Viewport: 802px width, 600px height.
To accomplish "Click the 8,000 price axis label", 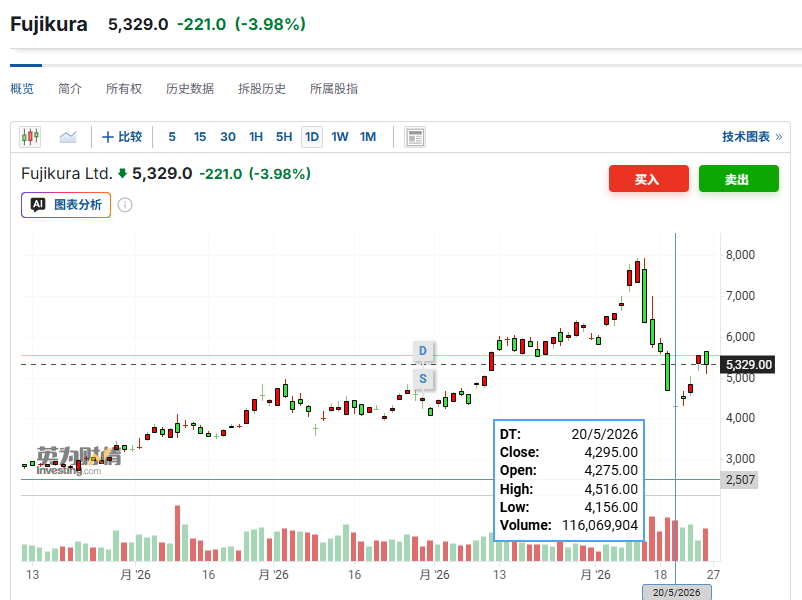I will tap(740, 255).
